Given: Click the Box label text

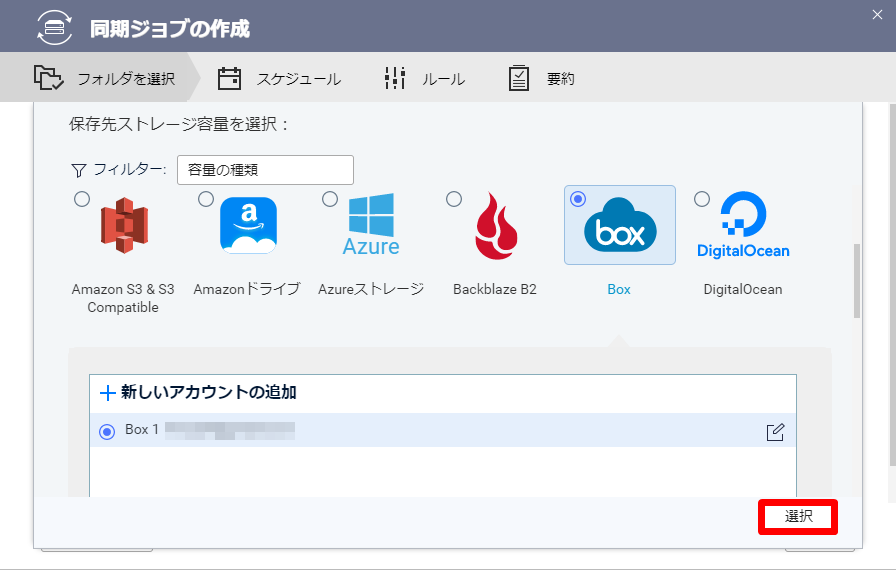Looking at the screenshot, I should (x=619, y=290).
